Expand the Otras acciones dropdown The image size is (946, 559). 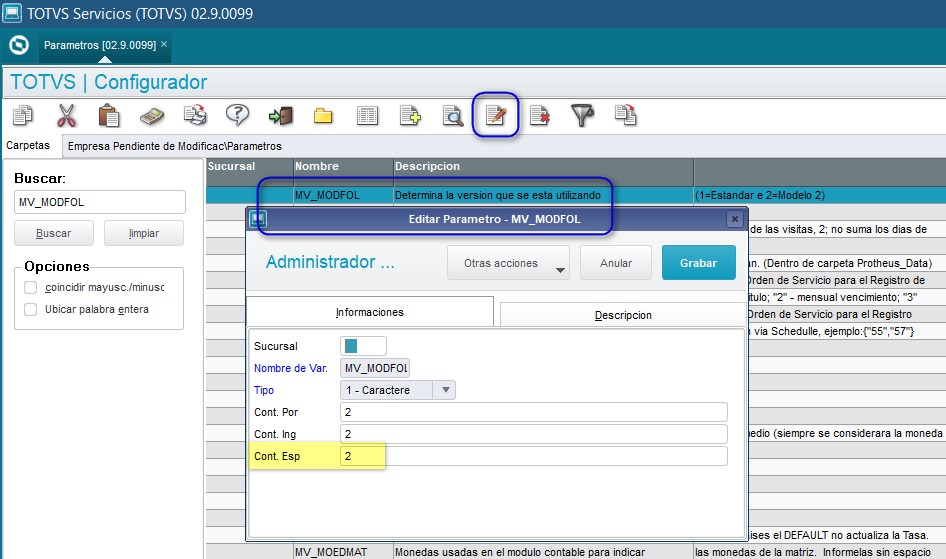tap(509, 263)
